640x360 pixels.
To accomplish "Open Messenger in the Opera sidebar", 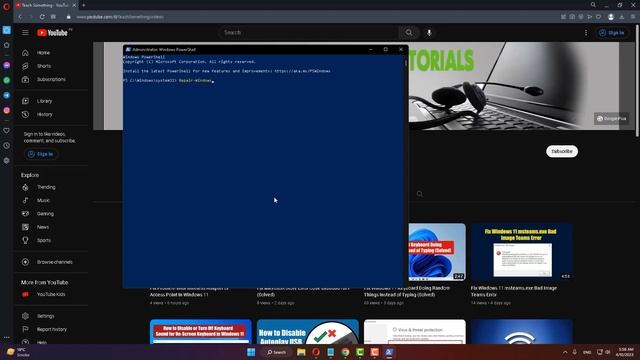I will click(7, 65).
